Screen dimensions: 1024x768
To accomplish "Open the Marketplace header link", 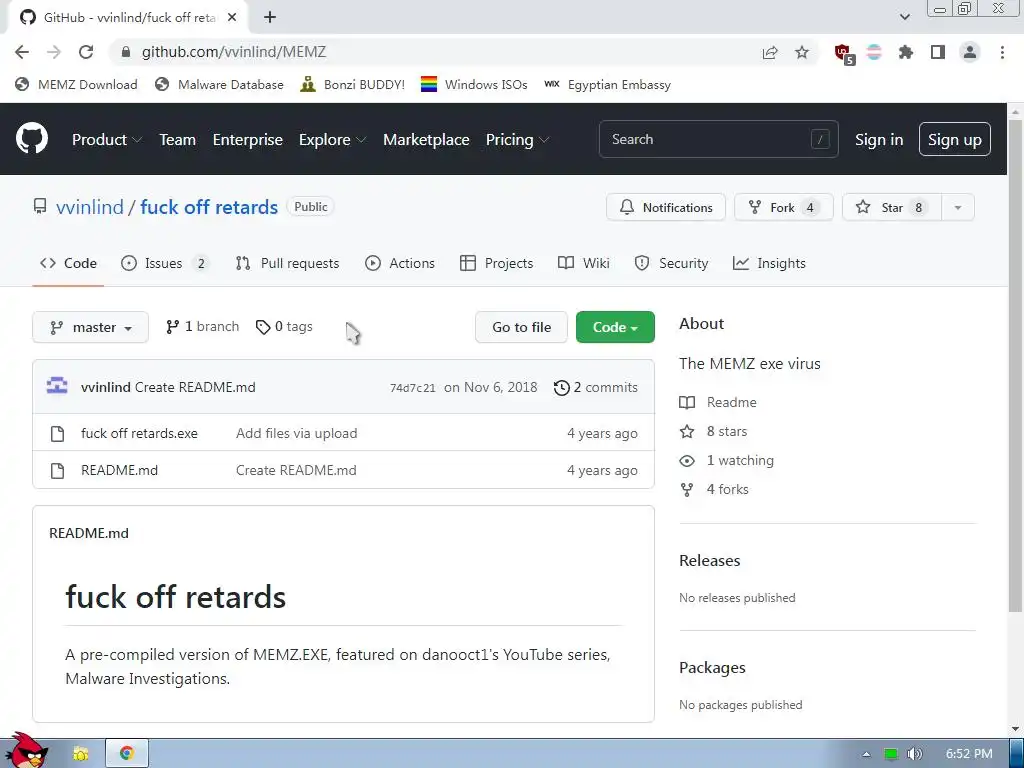I will pos(426,140).
